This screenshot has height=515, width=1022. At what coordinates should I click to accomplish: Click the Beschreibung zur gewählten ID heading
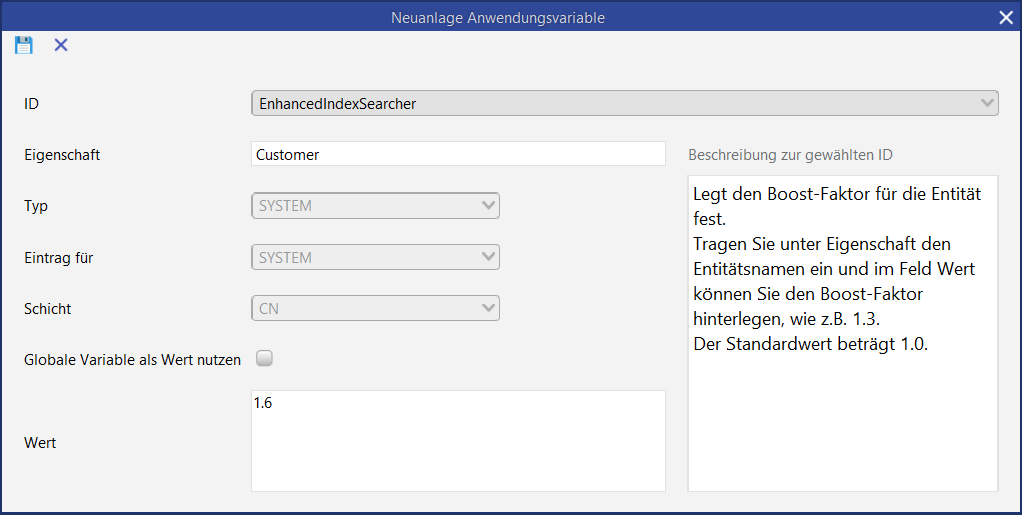[x=790, y=155]
